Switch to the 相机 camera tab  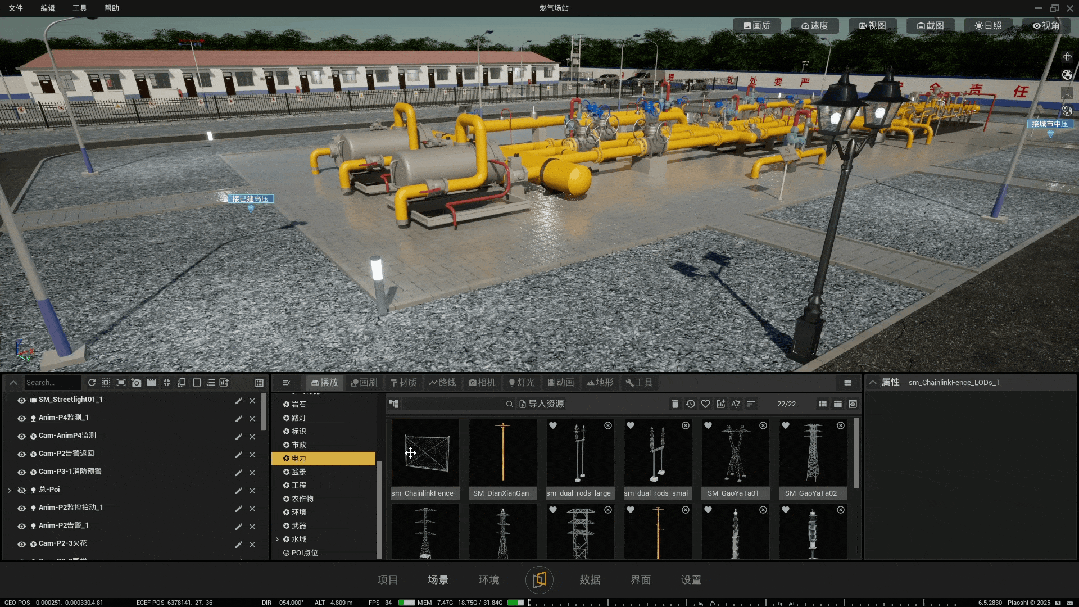point(482,383)
